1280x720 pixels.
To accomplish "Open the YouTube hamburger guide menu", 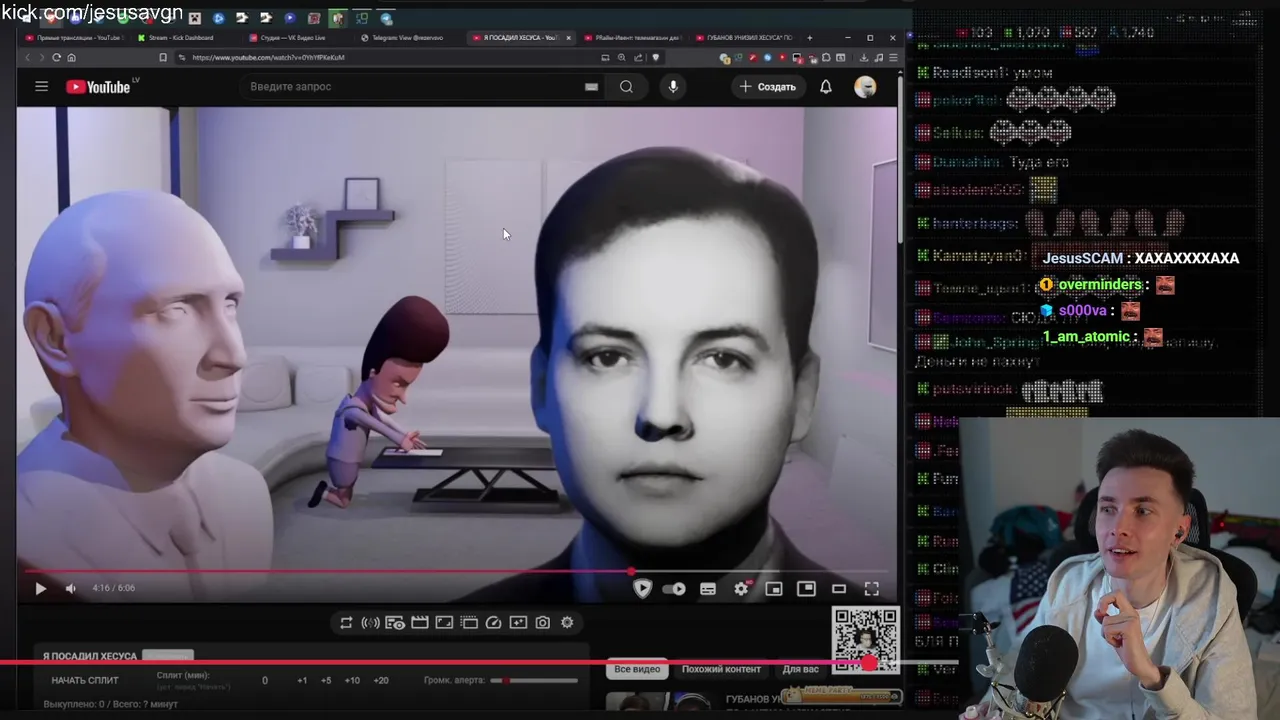I will [x=41, y=86].
